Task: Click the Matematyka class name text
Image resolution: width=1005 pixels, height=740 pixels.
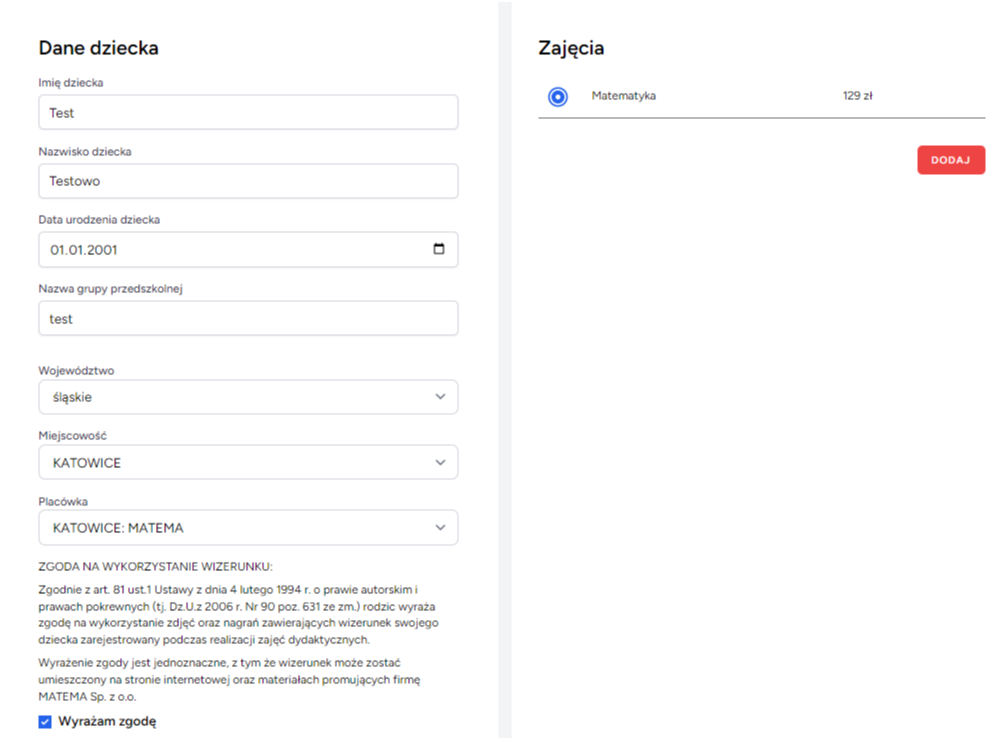Action: tap(624, 96)
